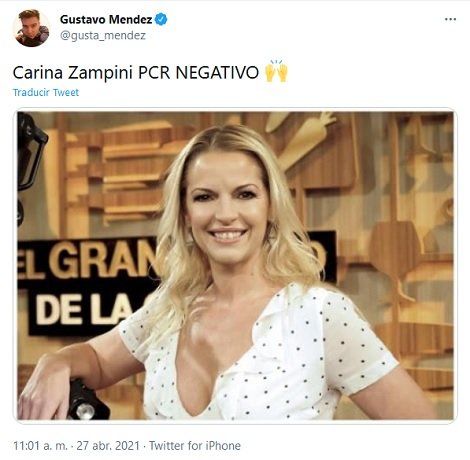Click the raised hands emoji
This screenshot has width=470, height=460.
(276, 71)
